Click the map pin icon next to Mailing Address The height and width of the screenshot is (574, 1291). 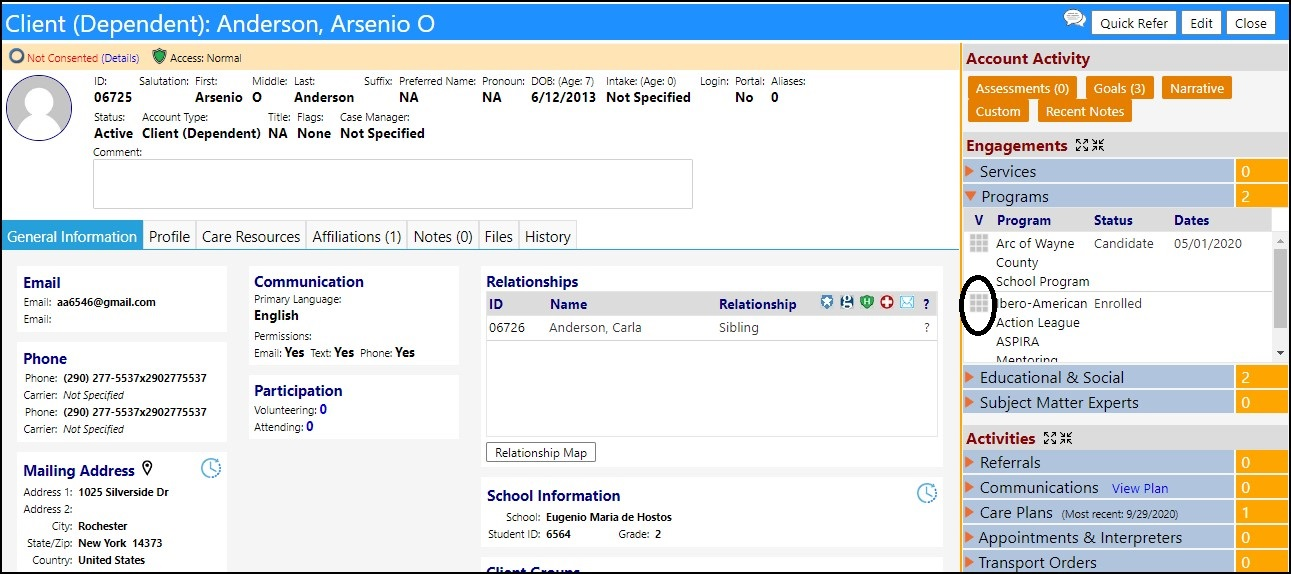[147, 468]
